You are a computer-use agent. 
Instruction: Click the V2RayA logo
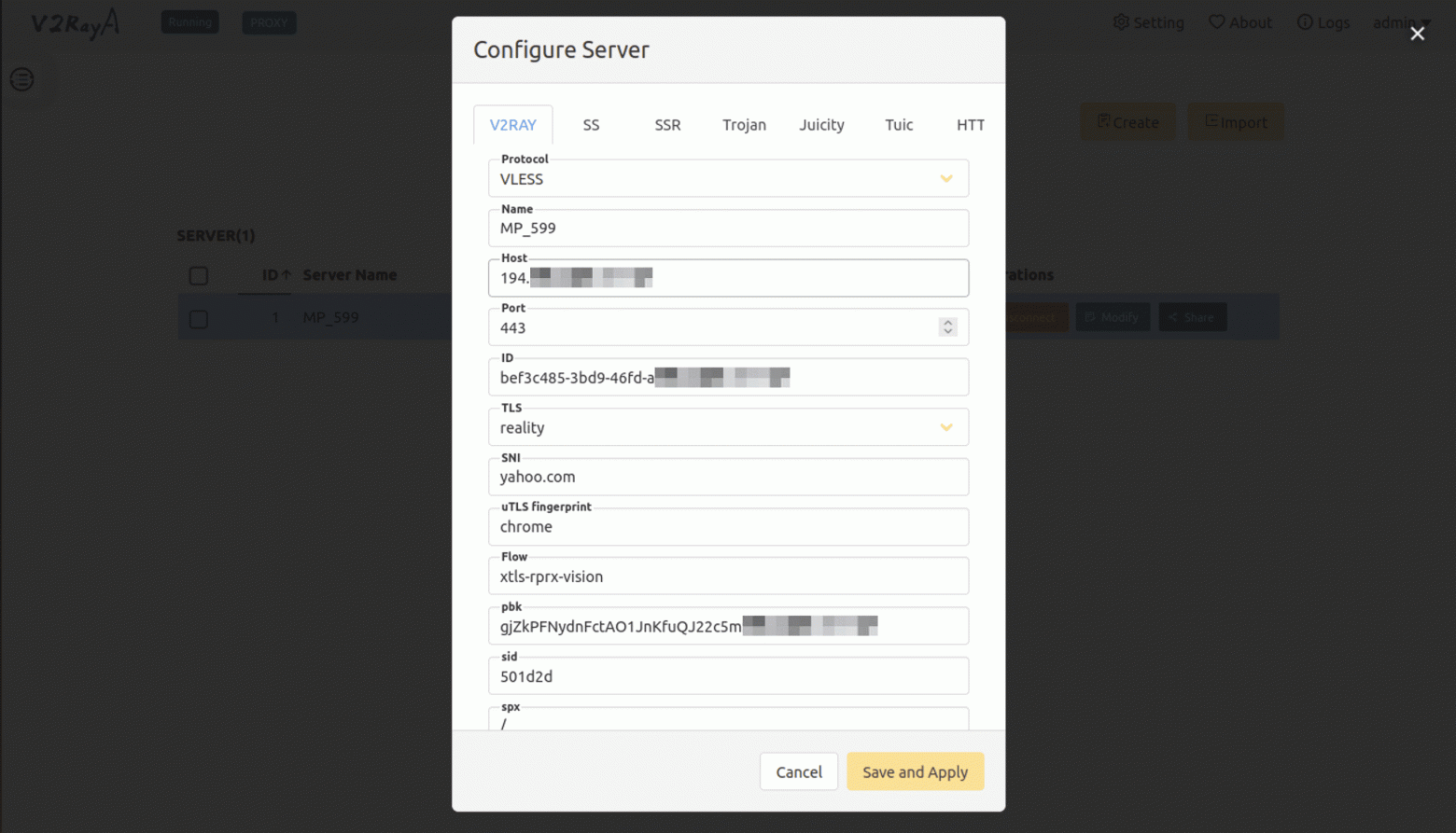(x=76, y=22)
